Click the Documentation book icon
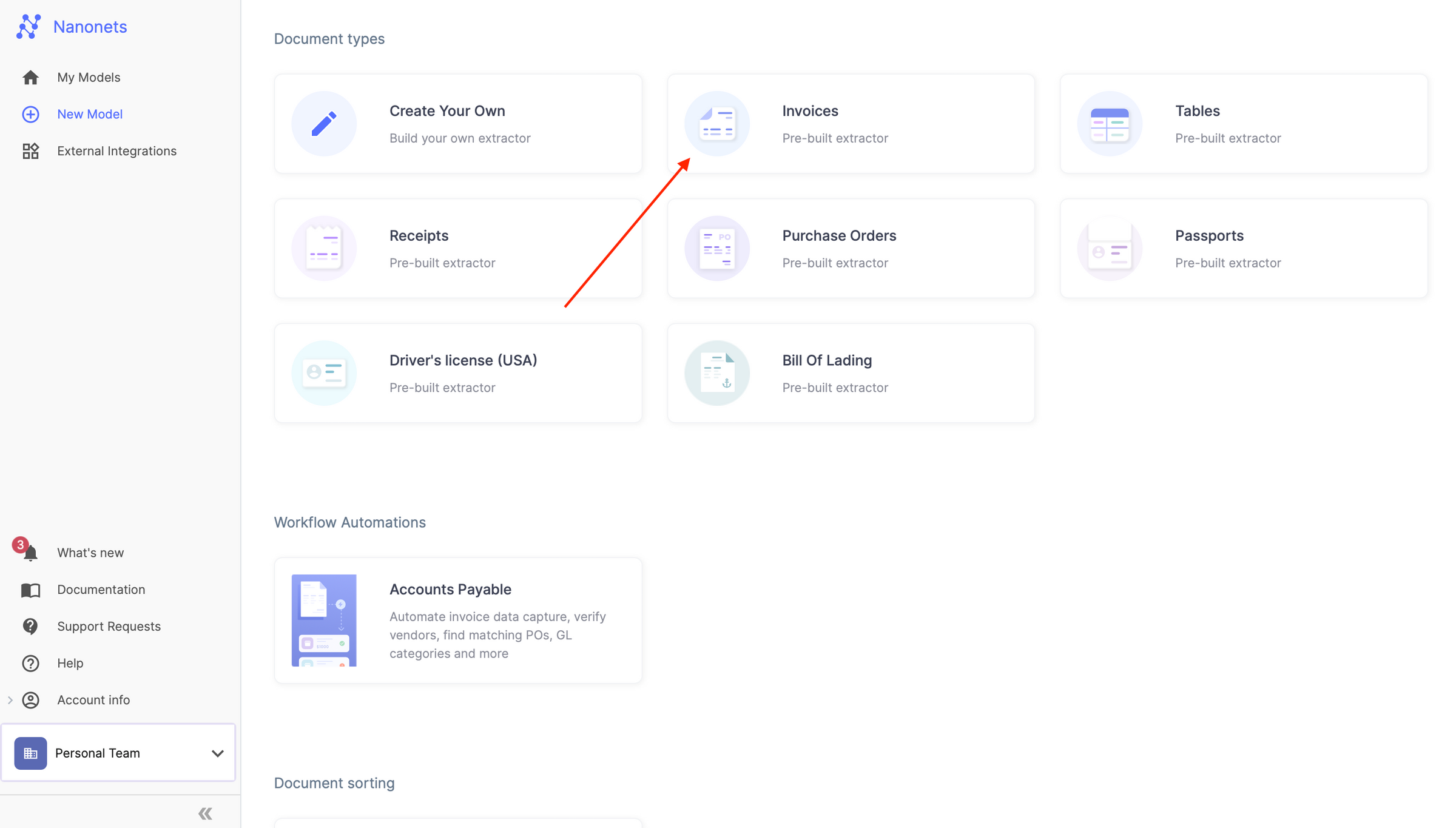Screen dimensions: 1456x828 (x=30, y=590)
